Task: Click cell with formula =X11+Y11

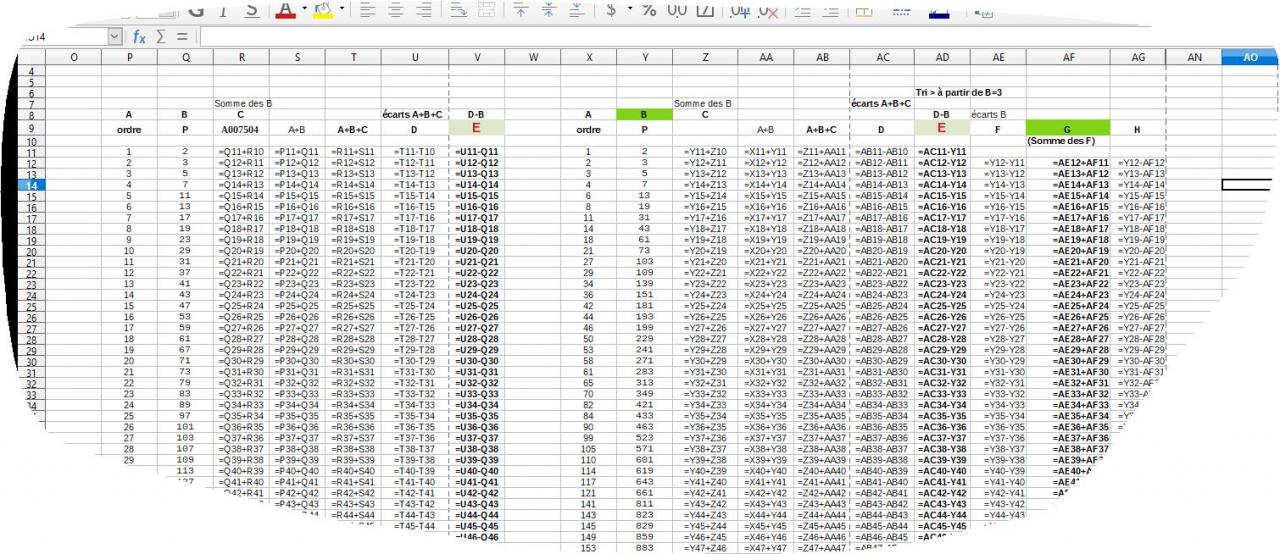Action: pyautogui.click(x=767, y=151)
